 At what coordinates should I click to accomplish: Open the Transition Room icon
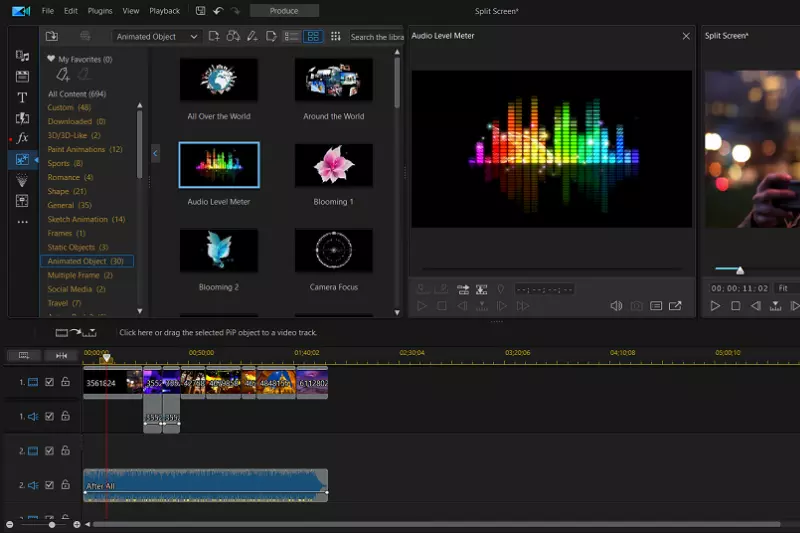(x=22, y=118)
